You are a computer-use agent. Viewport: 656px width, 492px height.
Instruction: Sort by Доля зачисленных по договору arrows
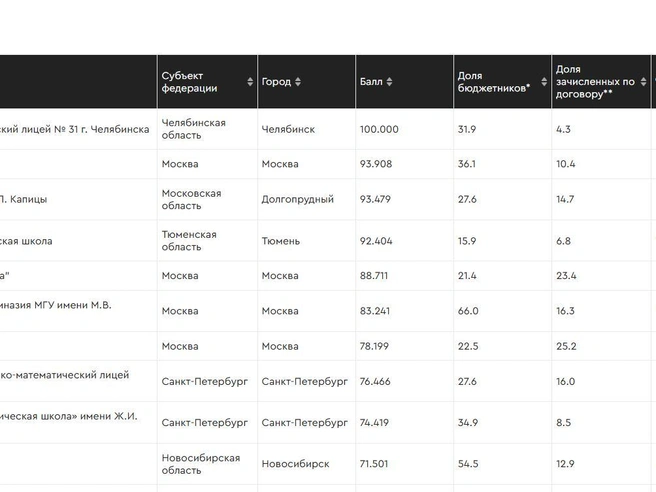(x=643, y=82)
